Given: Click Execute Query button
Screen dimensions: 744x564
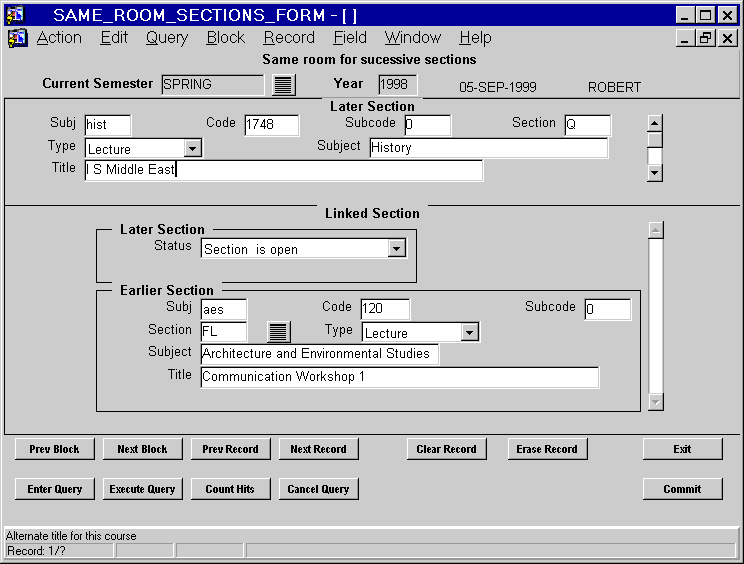Looking at the screenshot, I should (x=142, y=489).
